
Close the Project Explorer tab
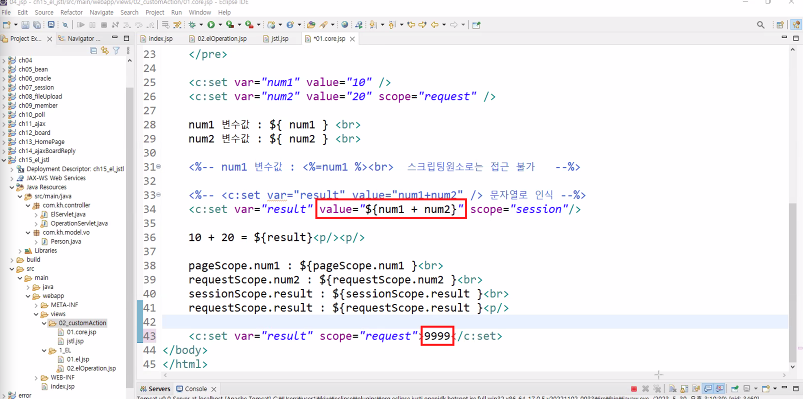[x=50, y=39]
